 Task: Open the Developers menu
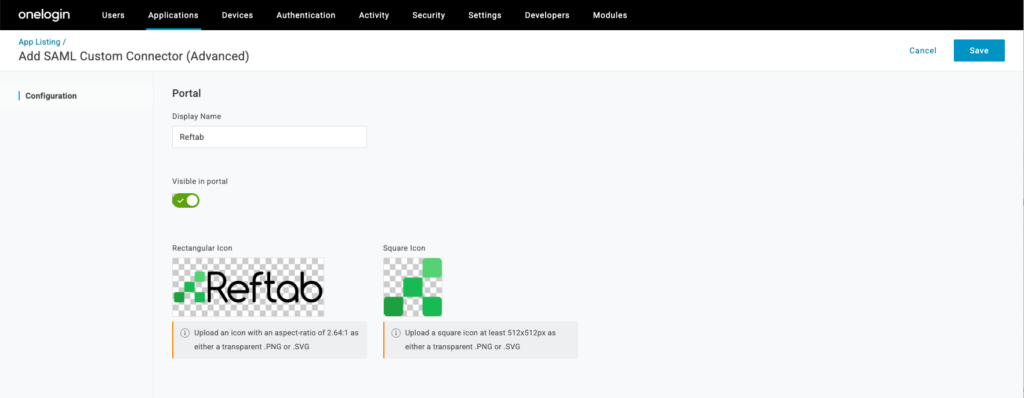[x=547, y=15]
